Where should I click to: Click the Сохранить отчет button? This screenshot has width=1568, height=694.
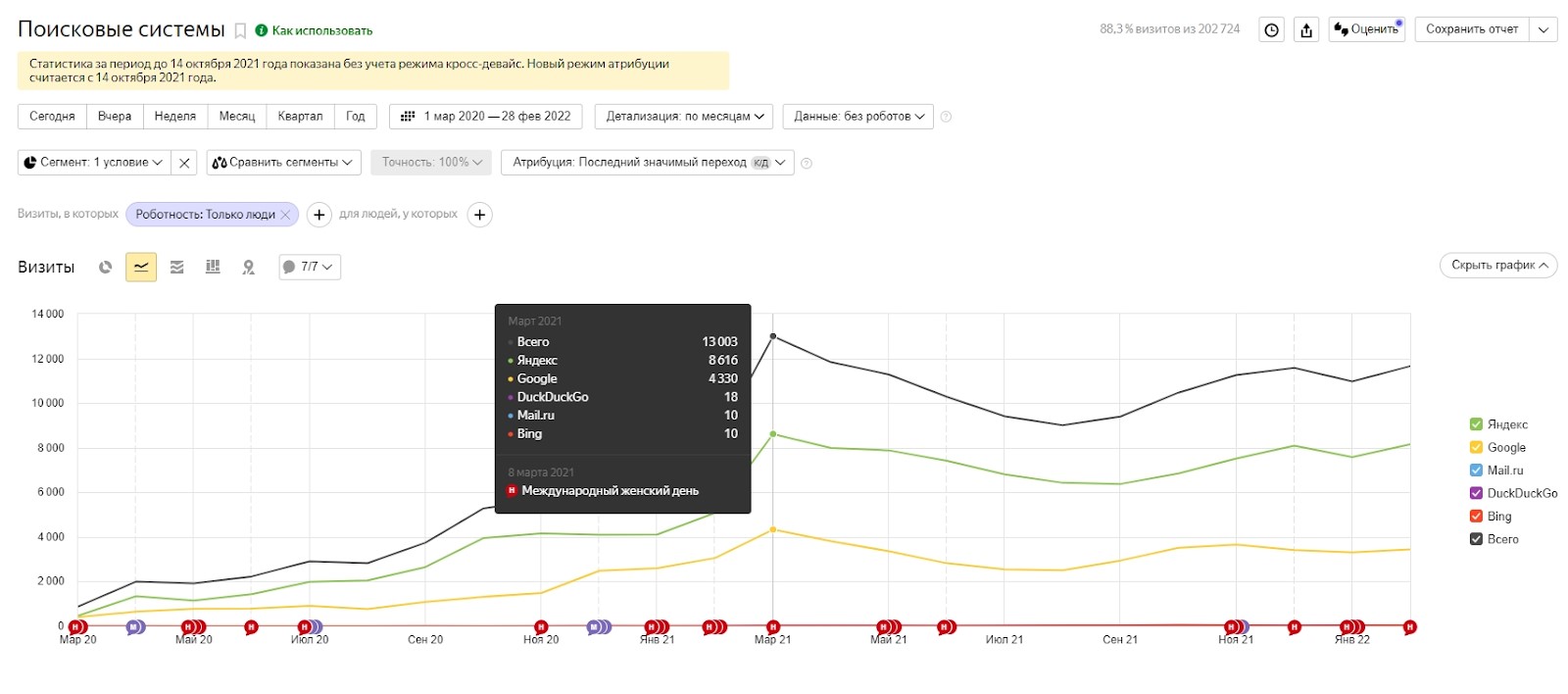[x=1471, y=30]
